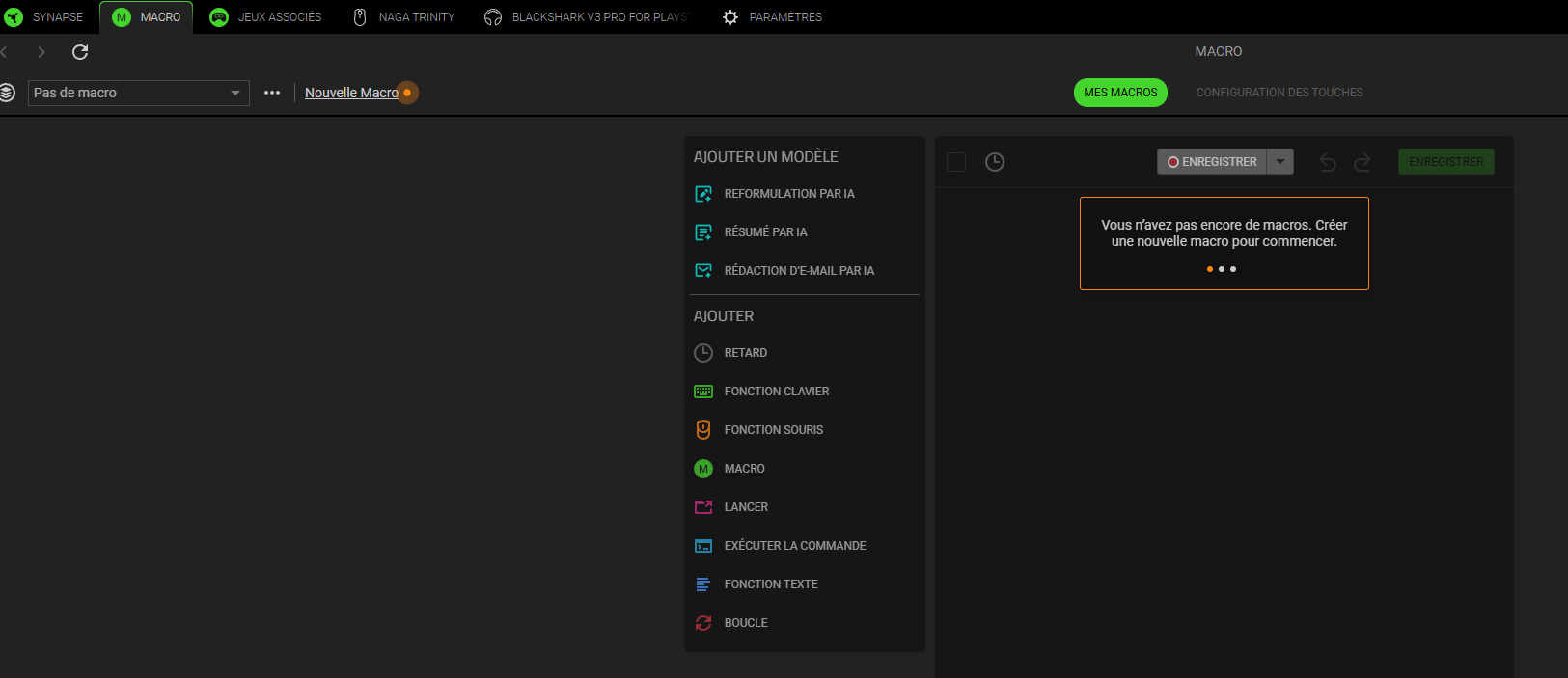The width and height of the screenshot is (1568, 678).
Task: Add Lancer launch action
Action: [x=731, y=507]
